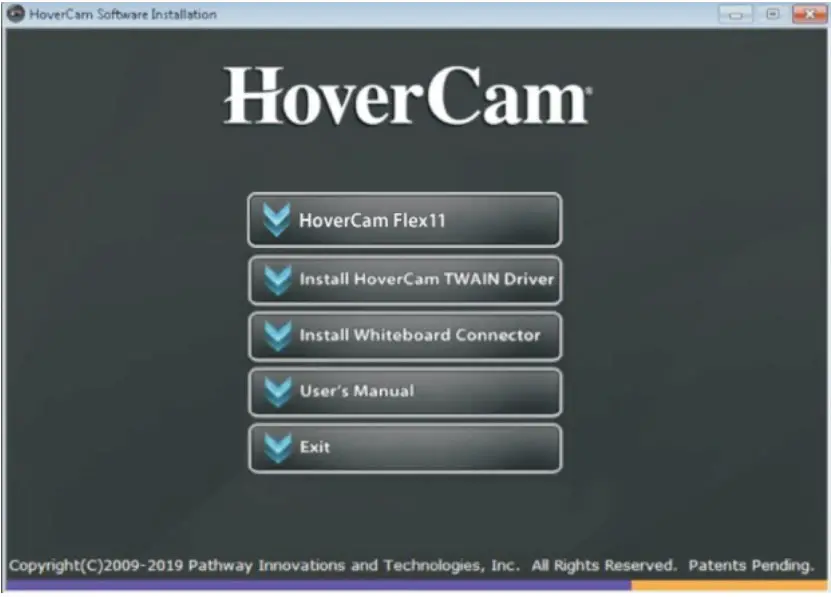This screenshot has width=831, height=597.
Task: Minimize the HoverCam installation window
Action: point(735,14)
